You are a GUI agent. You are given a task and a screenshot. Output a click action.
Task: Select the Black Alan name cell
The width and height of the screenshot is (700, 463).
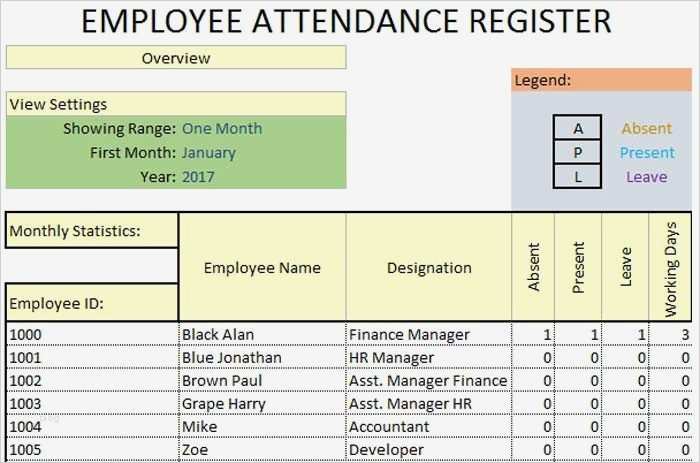point(262,334)
